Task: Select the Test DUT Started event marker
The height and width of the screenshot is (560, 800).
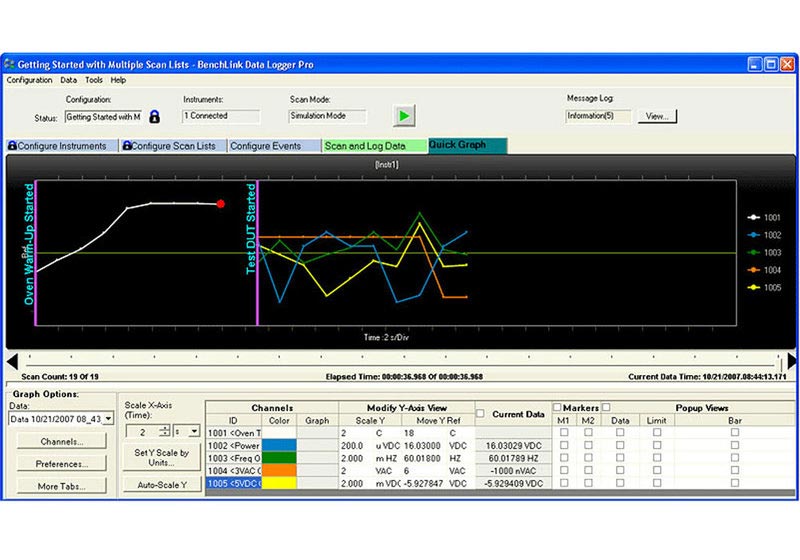Action: [251, 228]
